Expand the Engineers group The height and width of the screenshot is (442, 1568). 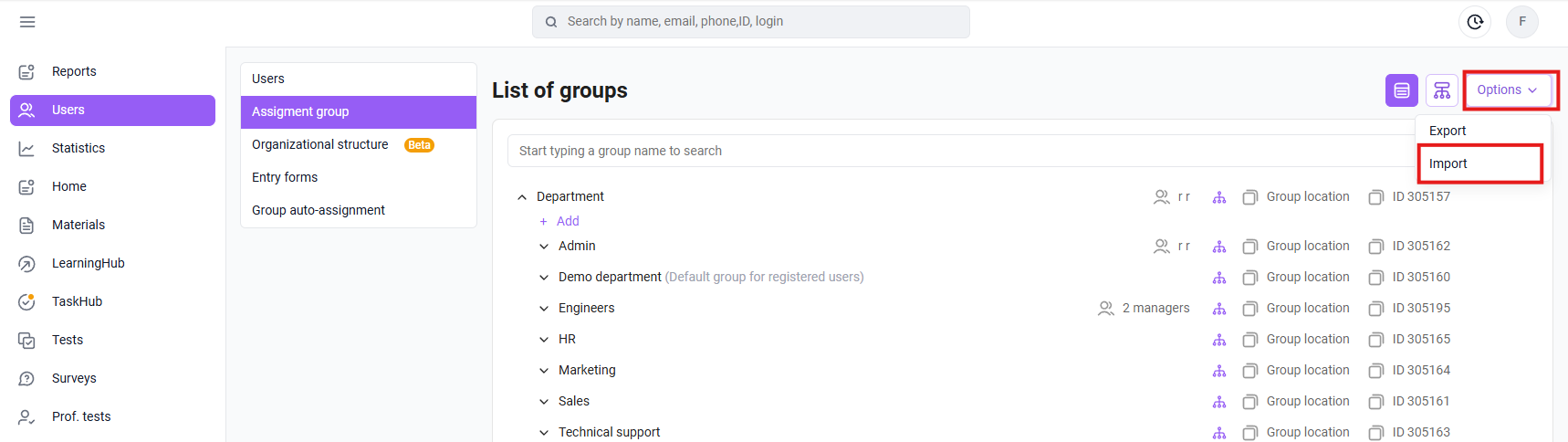pyautogui.click(x=544, y=309)
